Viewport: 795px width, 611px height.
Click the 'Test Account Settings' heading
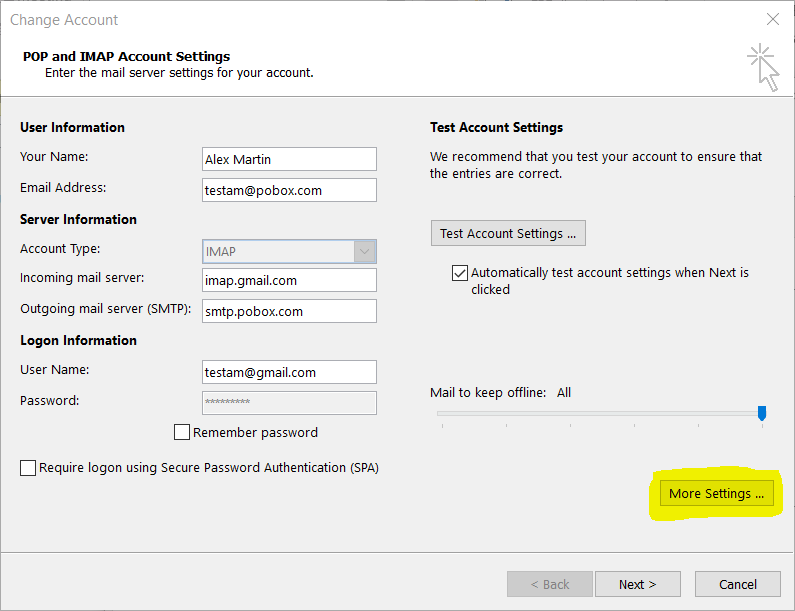pyautogui.click(x=496, y=127)
